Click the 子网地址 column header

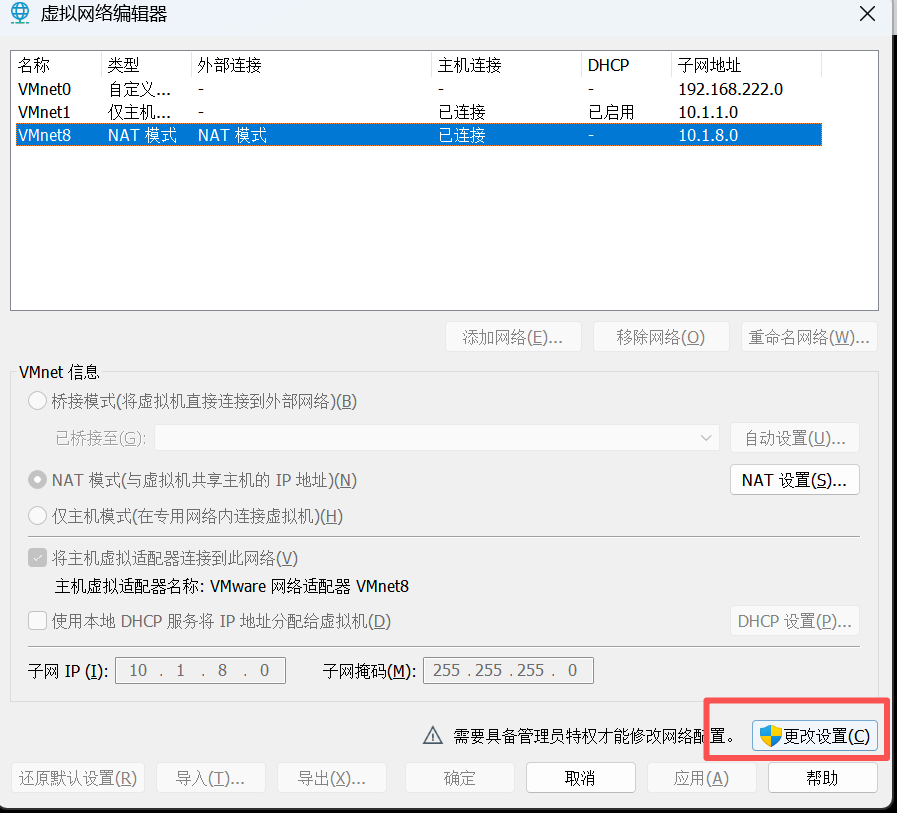point(747,65)
